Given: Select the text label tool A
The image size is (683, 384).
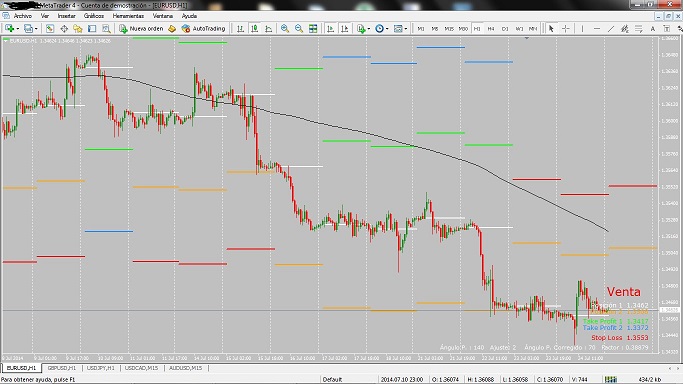Looking at the screenshot, I should (x=653, y=28).
